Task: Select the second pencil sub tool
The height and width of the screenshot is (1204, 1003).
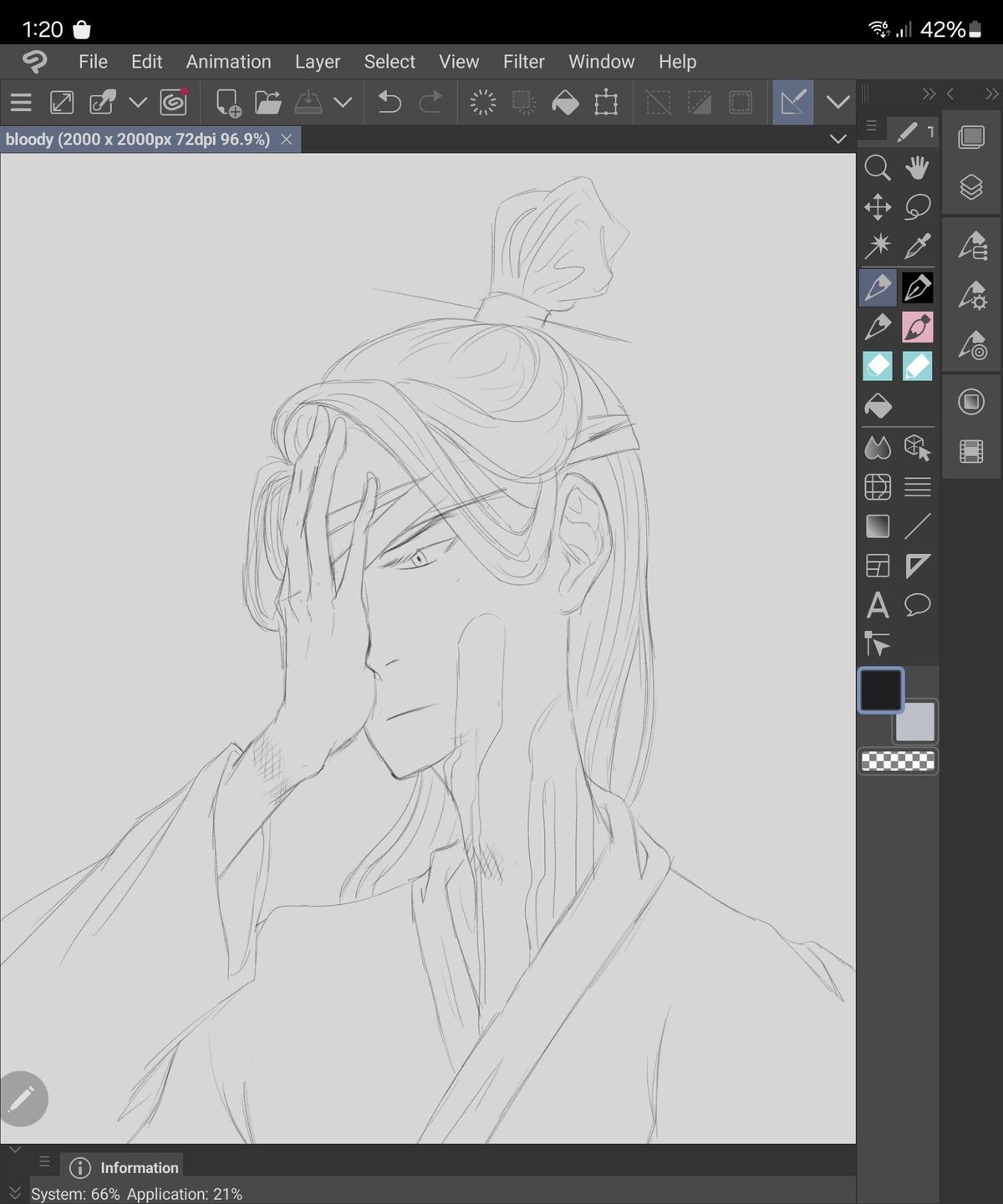Action: pos(878,327)
